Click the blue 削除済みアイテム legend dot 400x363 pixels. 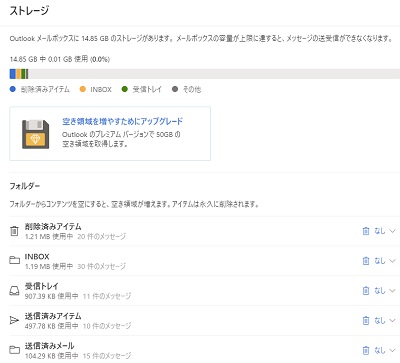click(x=13, y=89)
